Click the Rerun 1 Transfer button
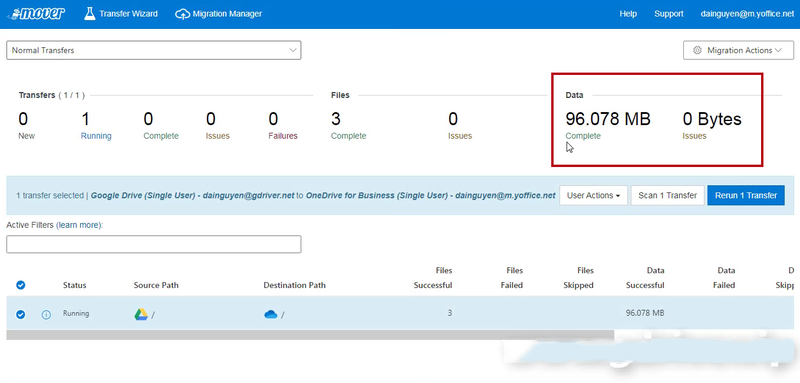Image resolution: width=800 pixels, height=383 pixels. pos(746,195)
